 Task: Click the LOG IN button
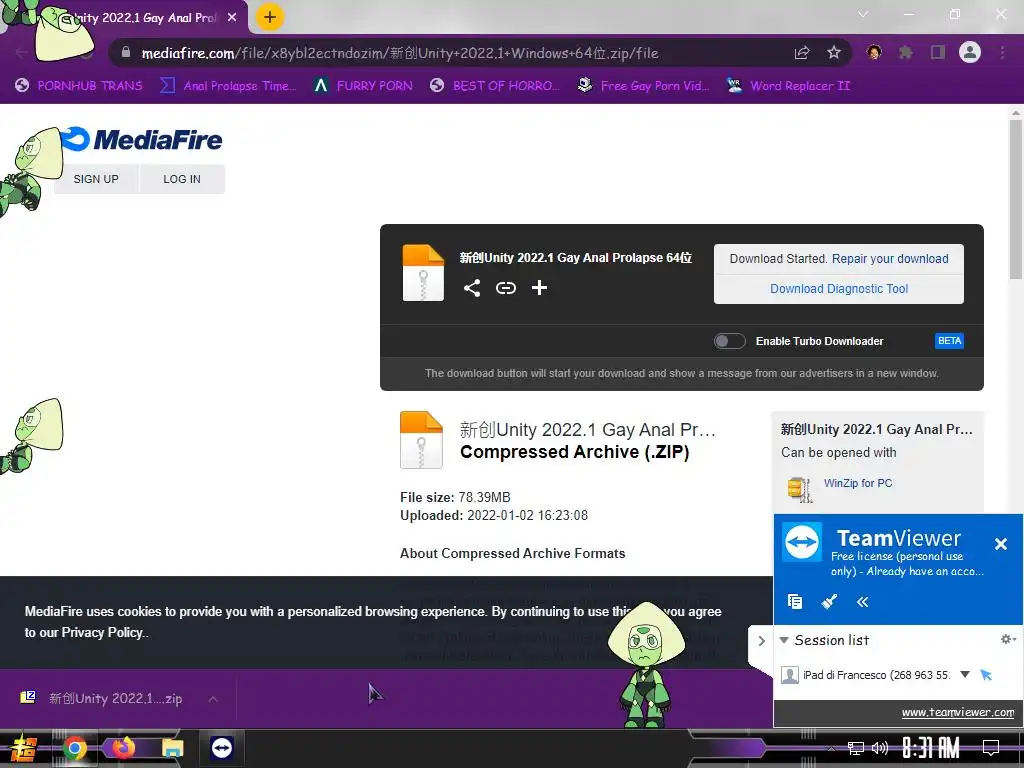[x=182, y=179]
